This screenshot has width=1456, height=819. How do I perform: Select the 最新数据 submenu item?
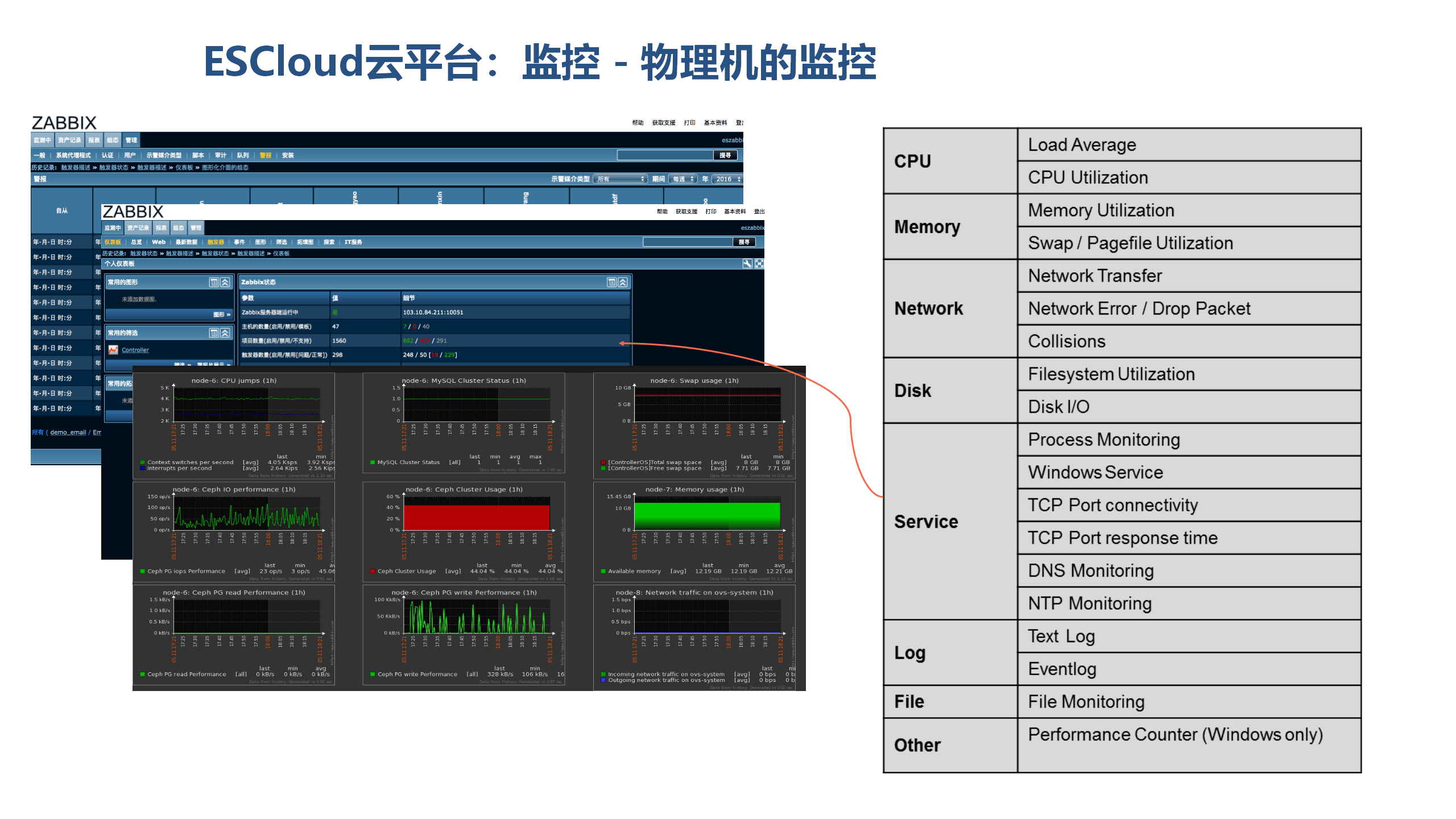[x=186, y=242]
